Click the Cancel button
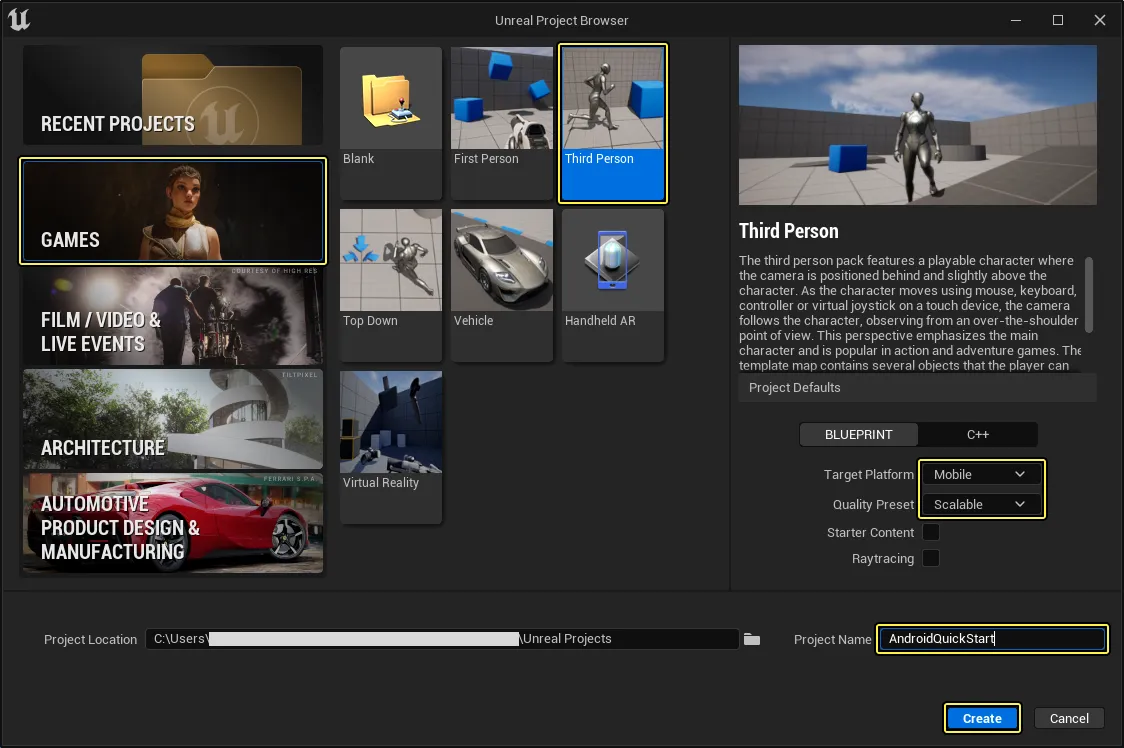 click(1069, 719)
